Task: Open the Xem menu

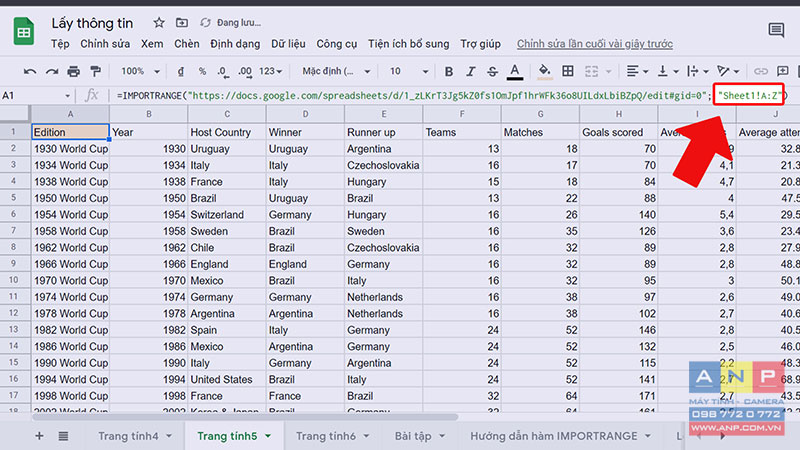Action: click(152, 44)
